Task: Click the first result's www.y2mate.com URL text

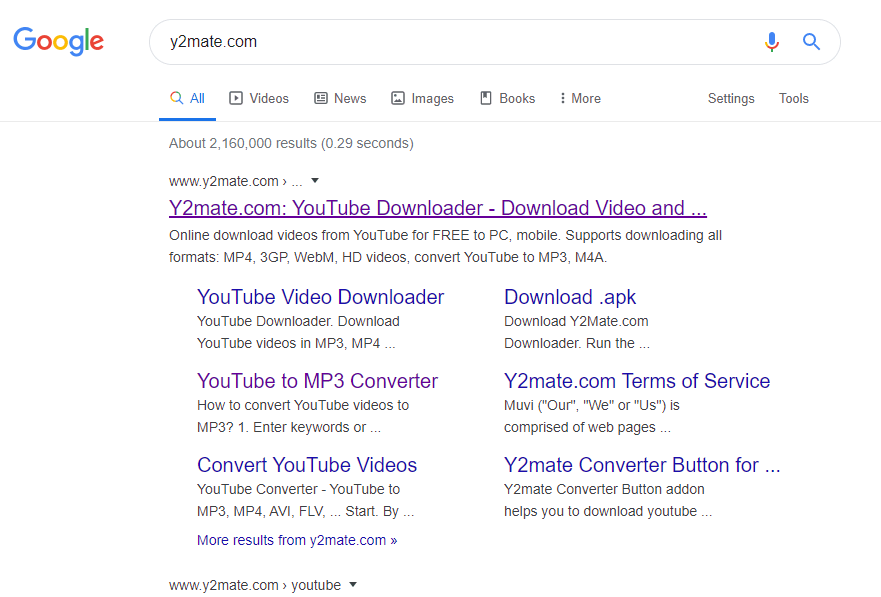Action: 224,181
